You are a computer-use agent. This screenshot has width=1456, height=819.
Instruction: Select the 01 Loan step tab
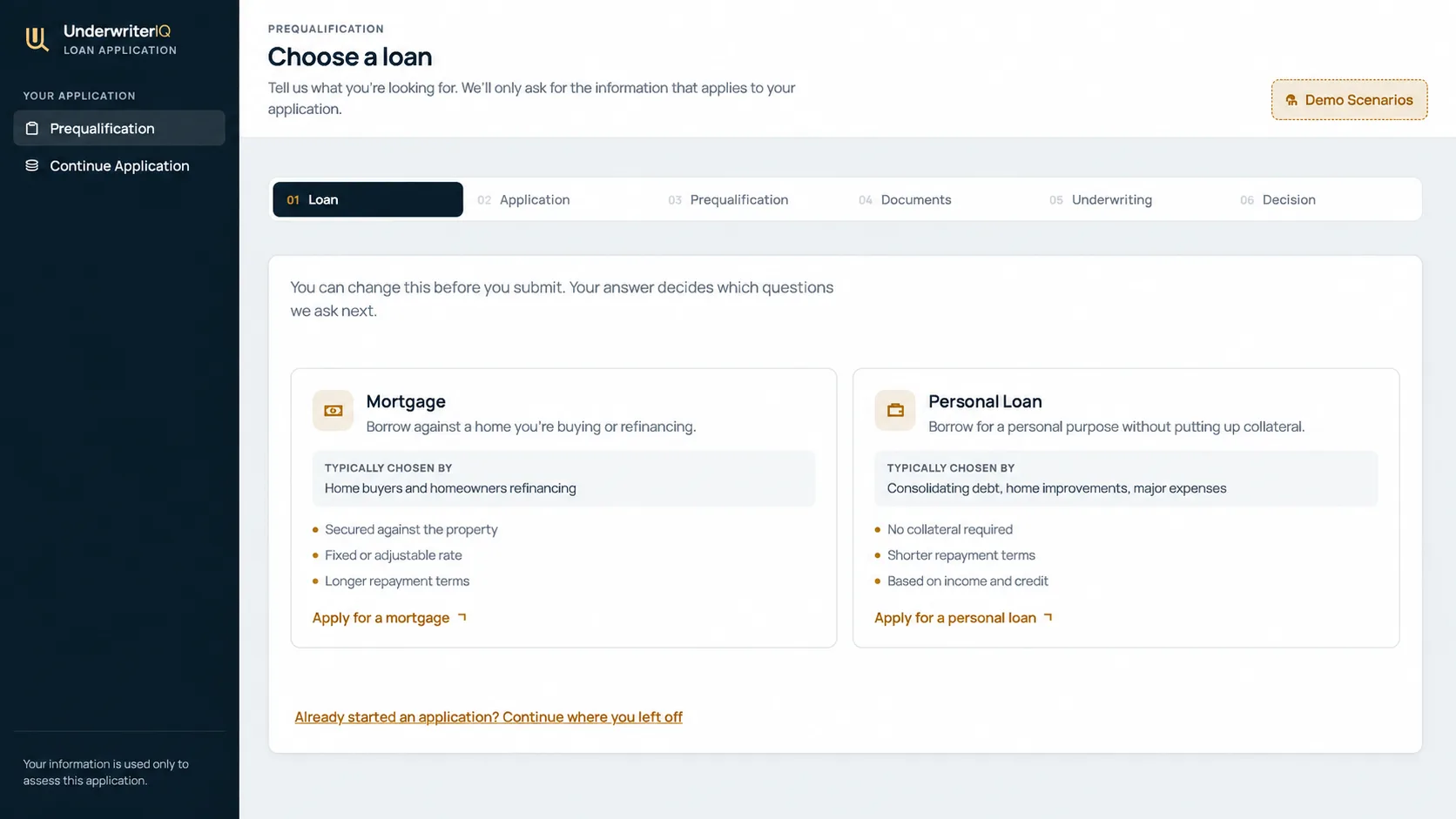tap(367, 199)
